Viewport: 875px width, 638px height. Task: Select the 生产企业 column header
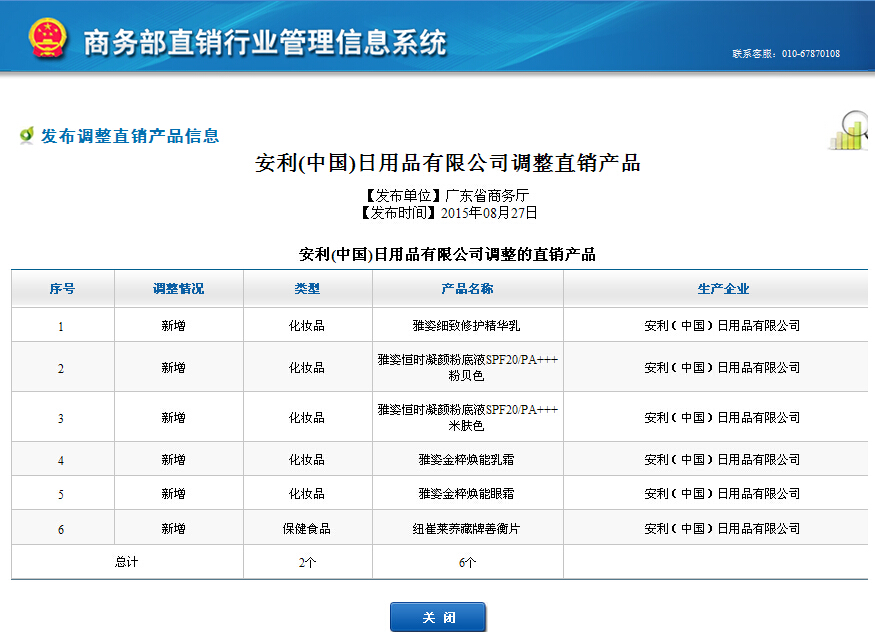(722, 289)
